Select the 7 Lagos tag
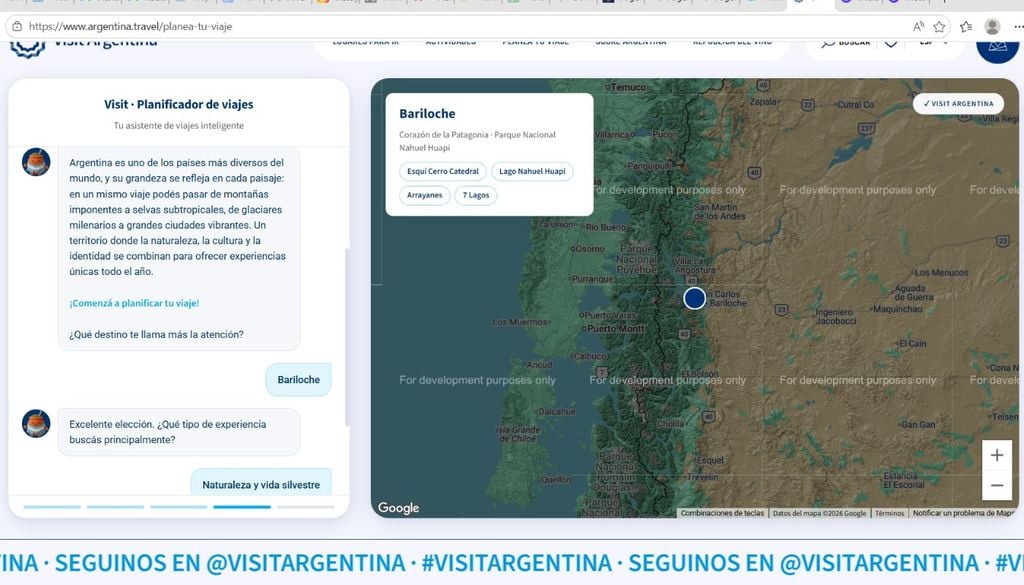This screenshot has width=1024, height=585. point(475,195)
